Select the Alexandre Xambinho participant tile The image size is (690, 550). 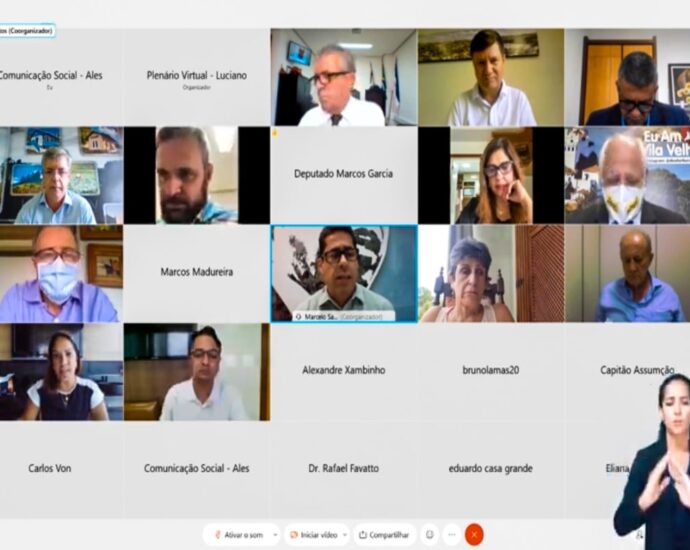click(x=344, y=372)
